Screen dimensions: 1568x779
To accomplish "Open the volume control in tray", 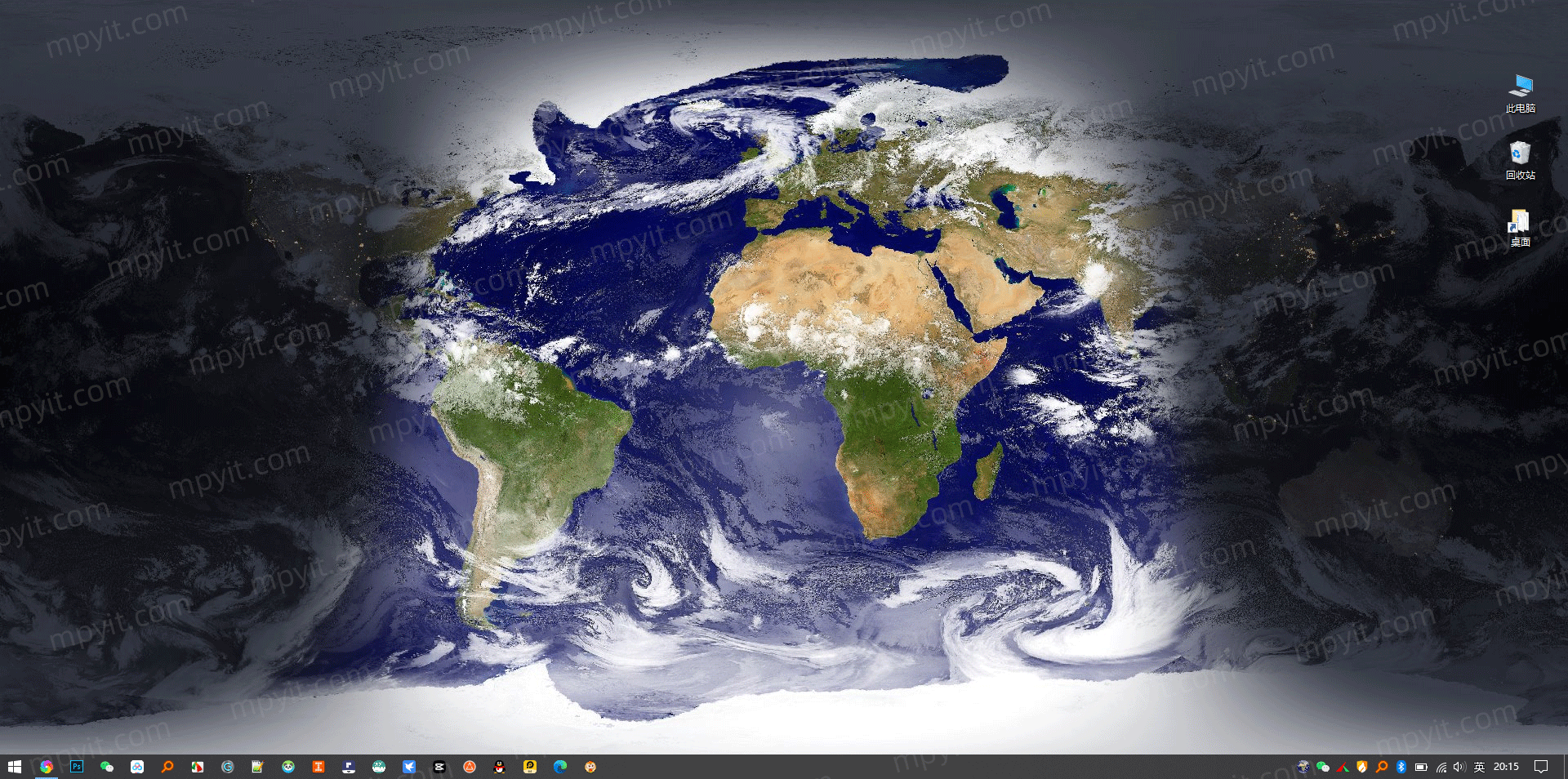I will click(1459, 767).
